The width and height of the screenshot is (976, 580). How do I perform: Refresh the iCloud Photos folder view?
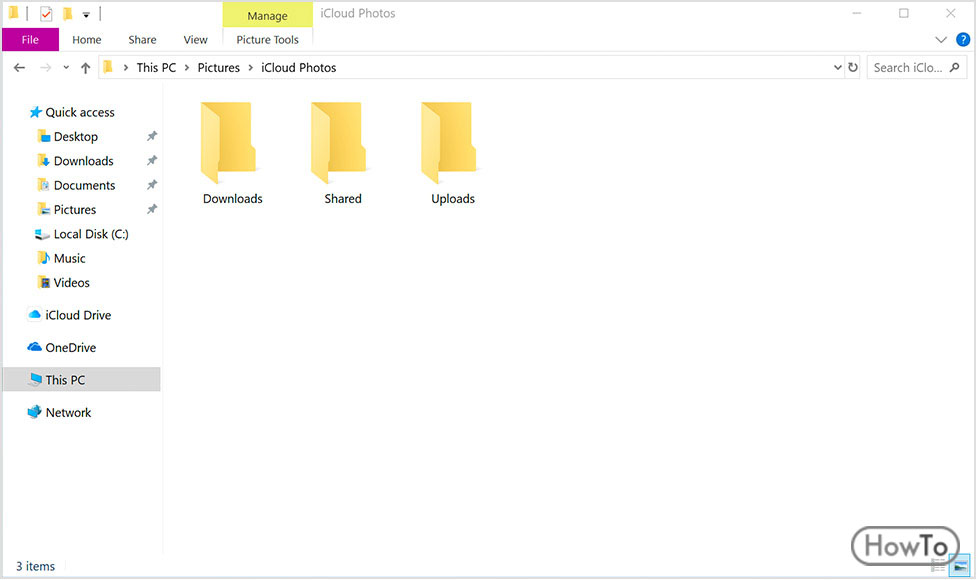coord(853,67)
